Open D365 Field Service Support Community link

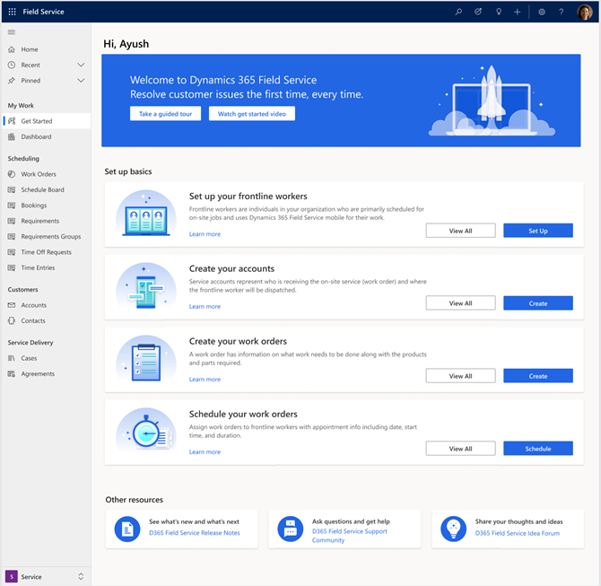coord(349,536)
